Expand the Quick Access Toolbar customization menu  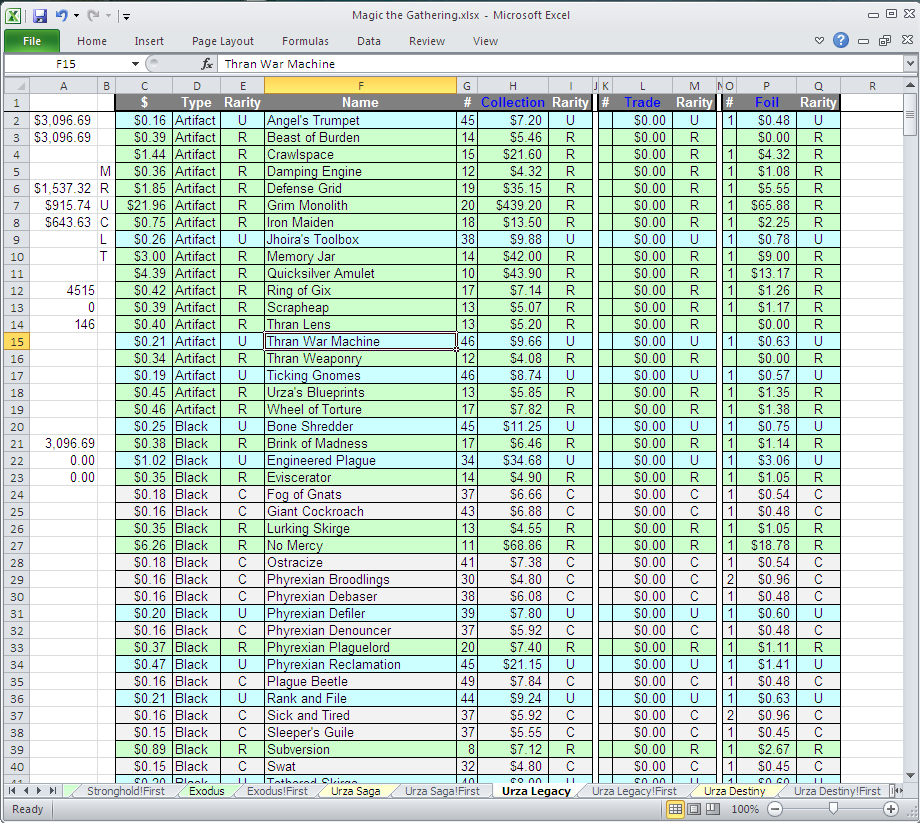coord(125,15)
